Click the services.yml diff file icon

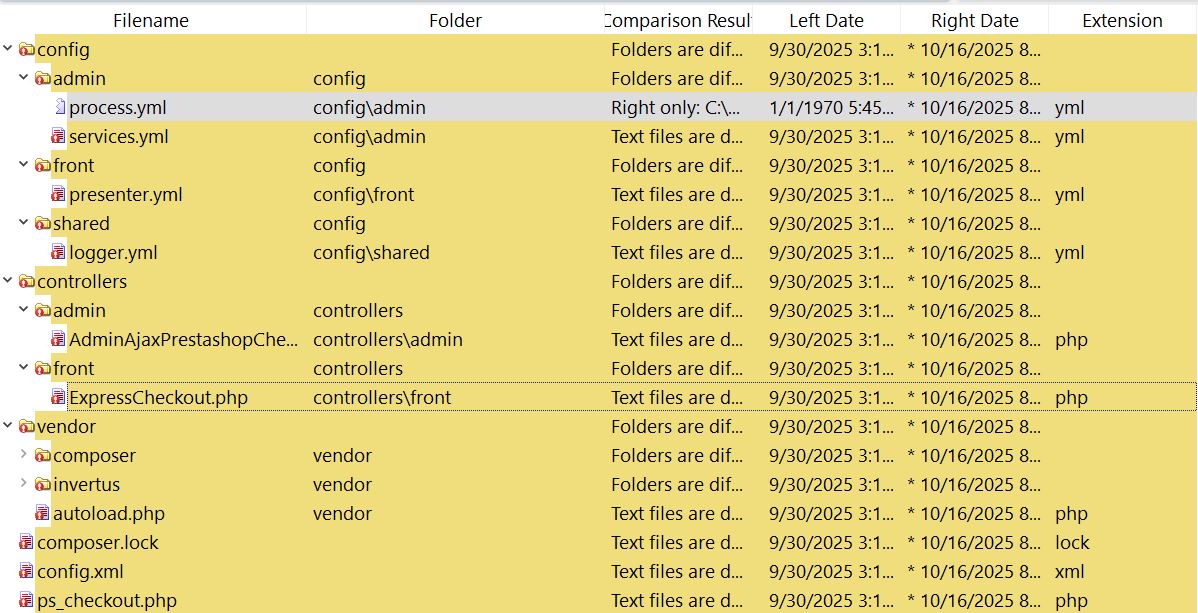[59, 137]
